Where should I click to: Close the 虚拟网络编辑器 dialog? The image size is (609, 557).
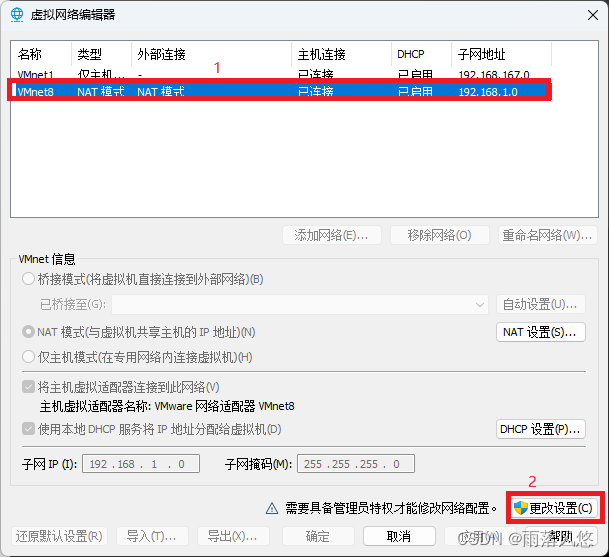593,15
